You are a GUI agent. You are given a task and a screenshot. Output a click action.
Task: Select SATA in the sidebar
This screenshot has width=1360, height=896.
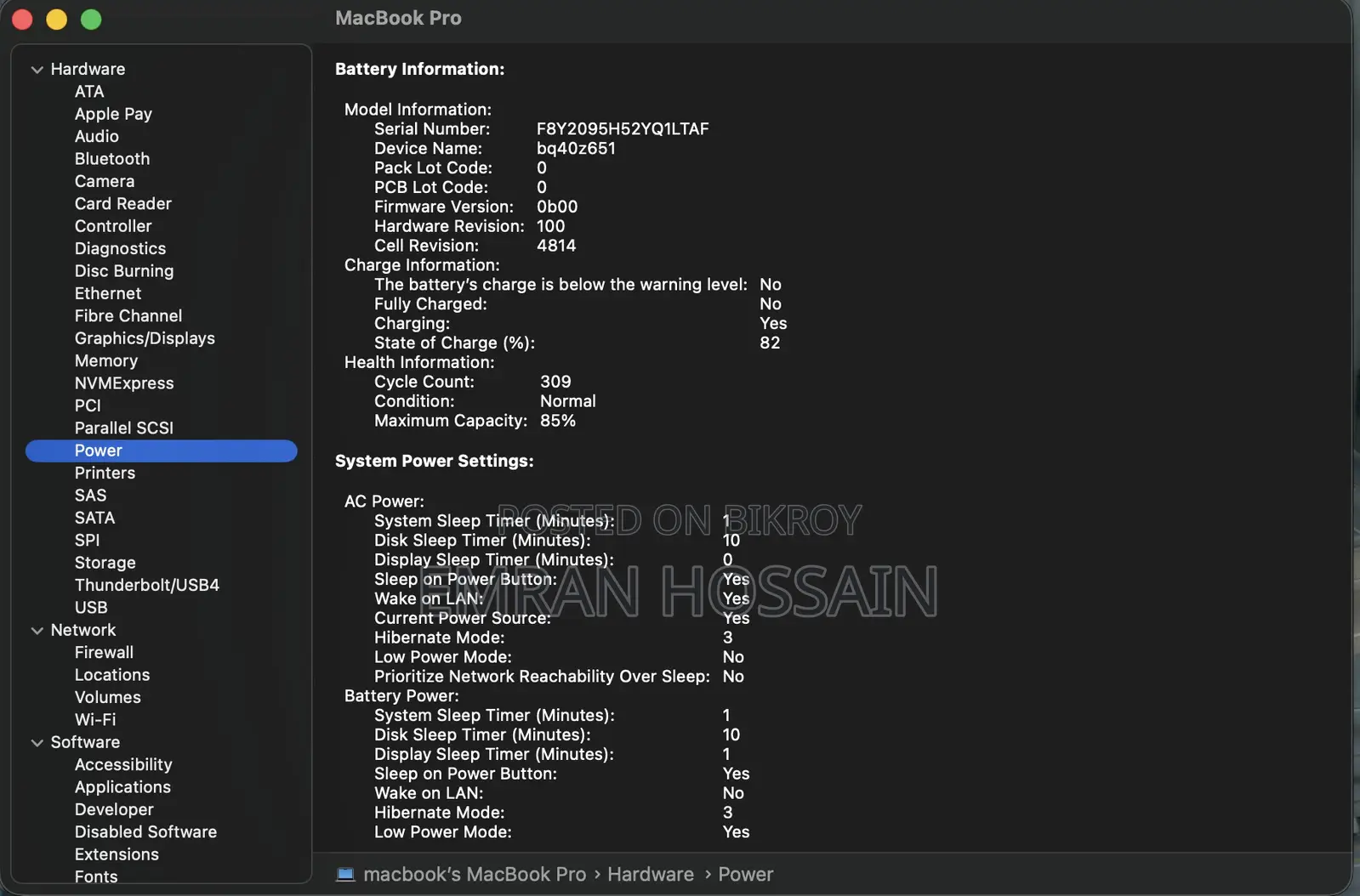point(94,518)
